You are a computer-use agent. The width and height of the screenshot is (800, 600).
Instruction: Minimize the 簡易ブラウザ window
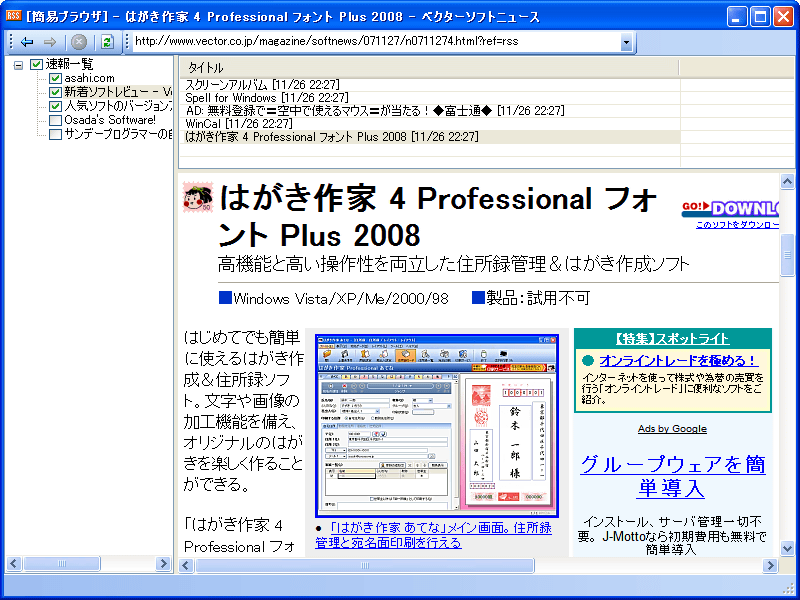[736, 17]
